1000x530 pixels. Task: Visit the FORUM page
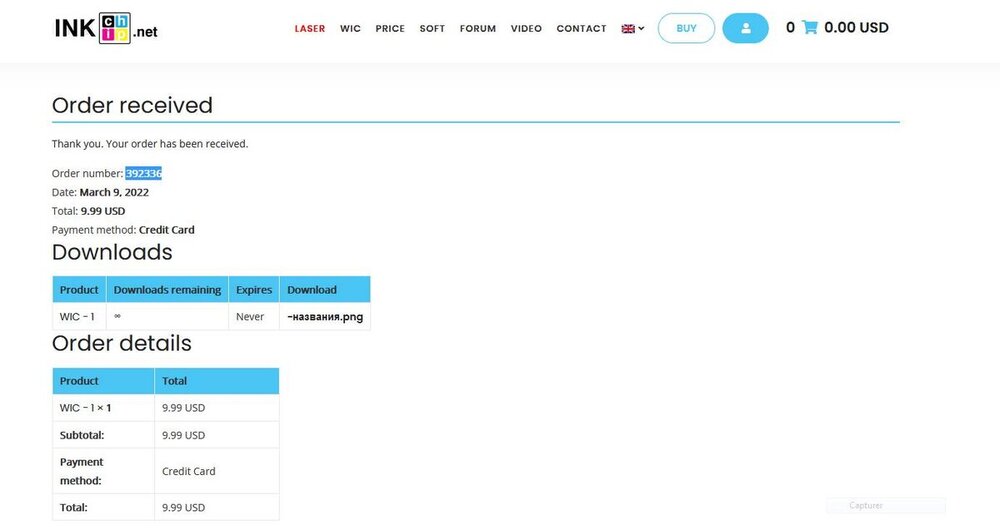tap(478, 29)
